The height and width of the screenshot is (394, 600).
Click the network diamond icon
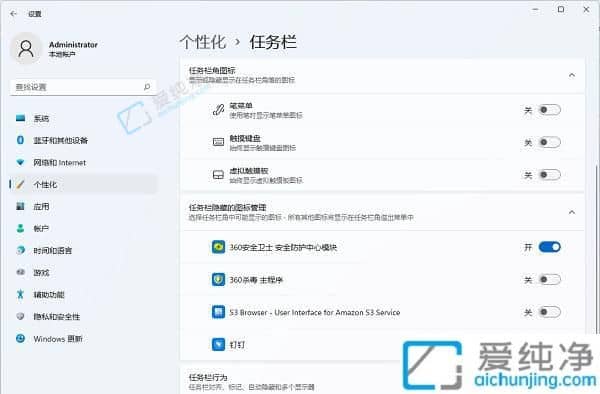pyautogui.click(x=20, y=162)
